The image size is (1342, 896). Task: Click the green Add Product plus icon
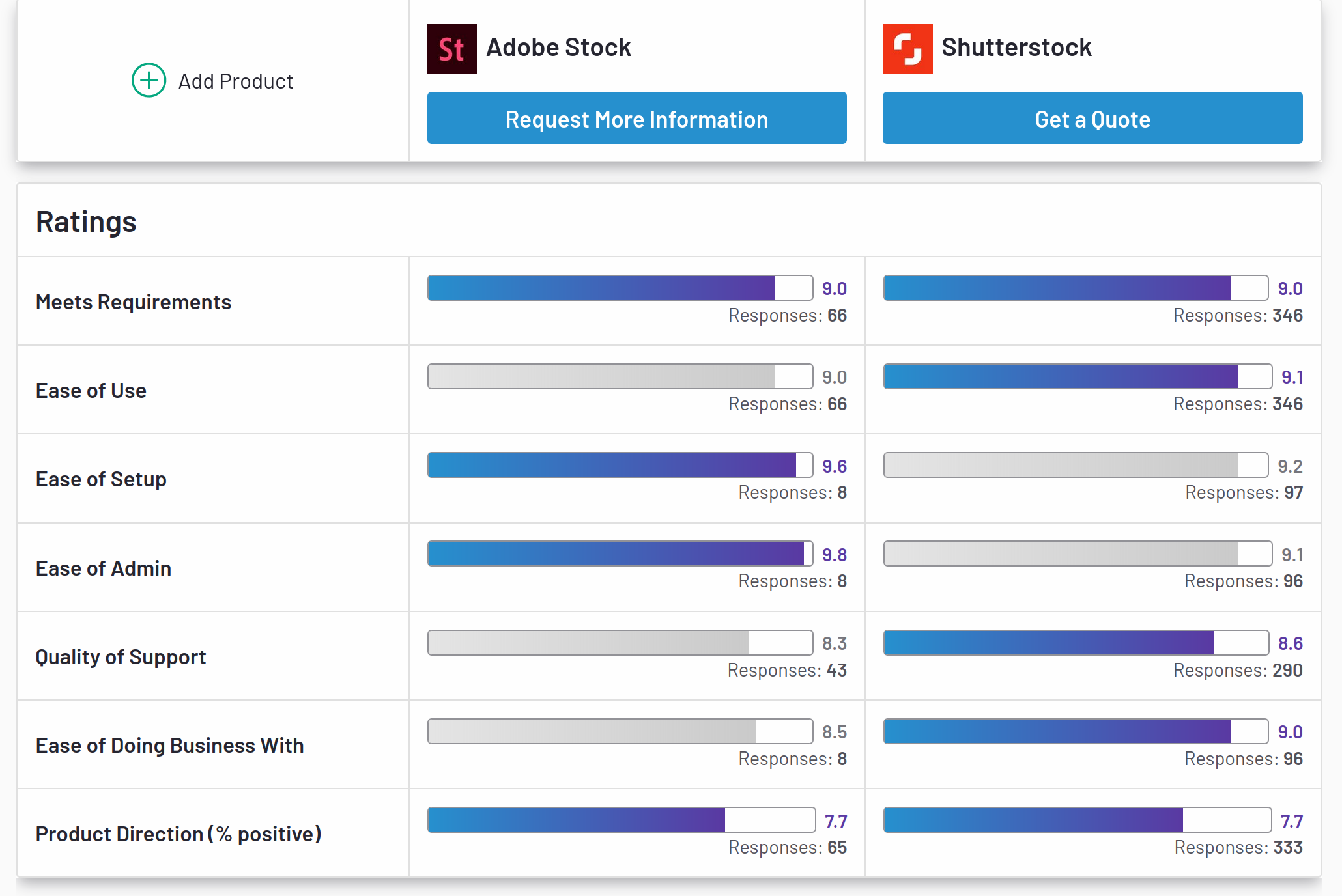(x=149, y=81)
